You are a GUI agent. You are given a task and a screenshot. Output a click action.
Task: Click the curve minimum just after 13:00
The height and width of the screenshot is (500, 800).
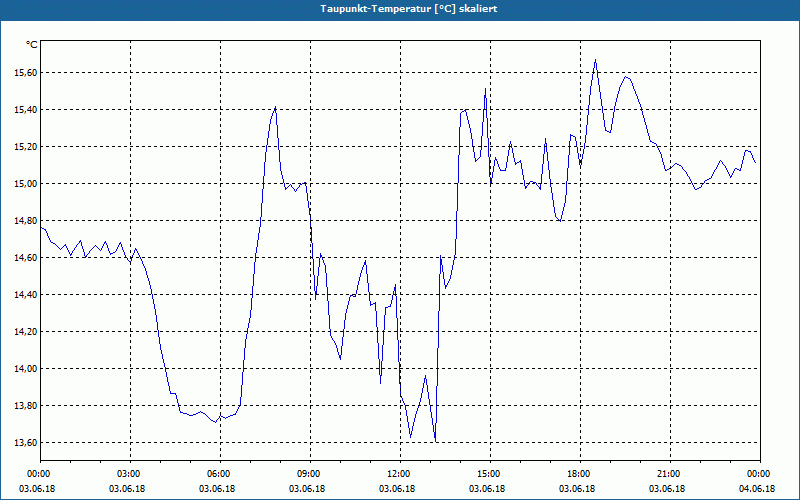(x=436, y=441)
